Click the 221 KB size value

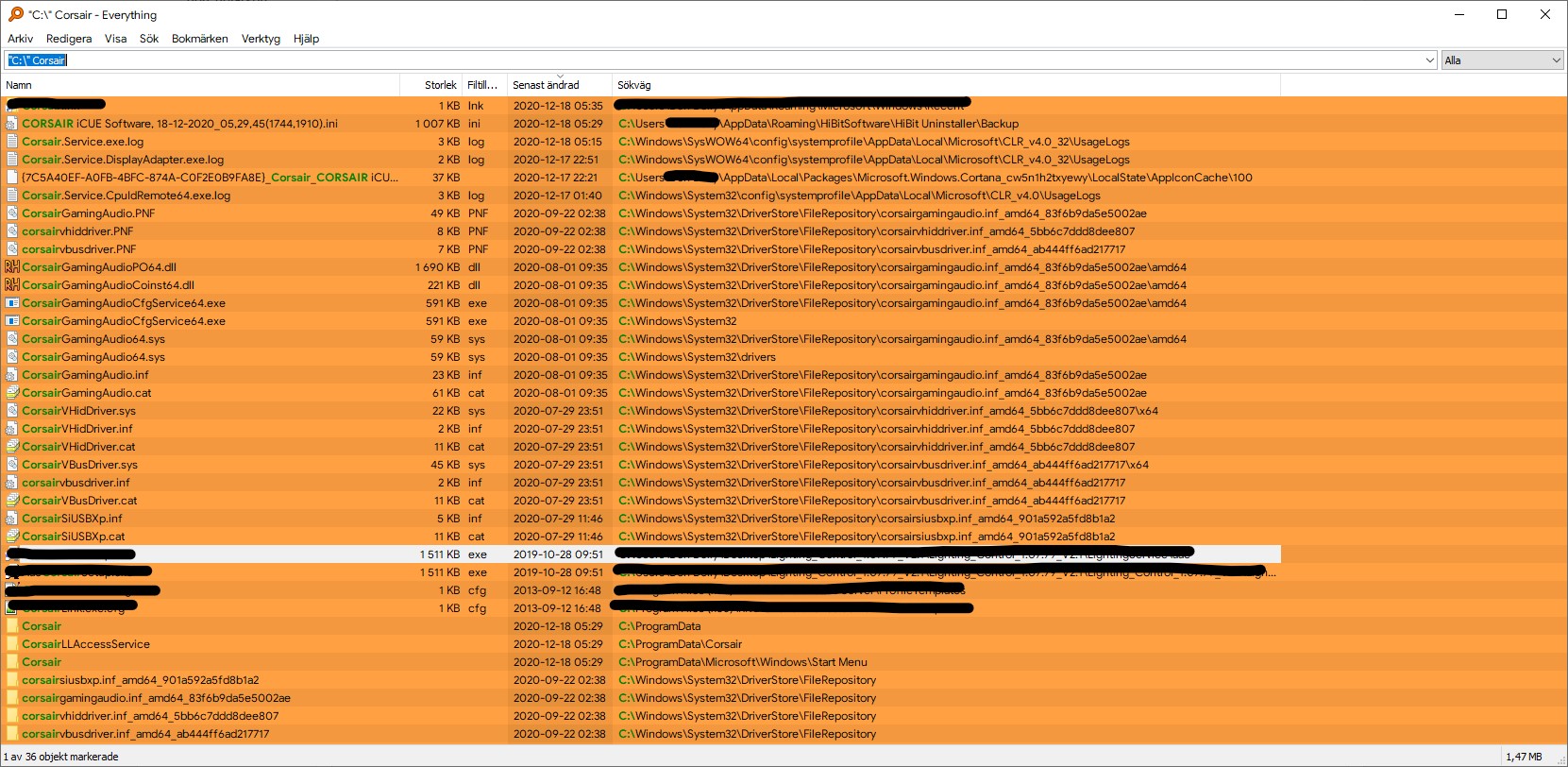pos(444,285)
